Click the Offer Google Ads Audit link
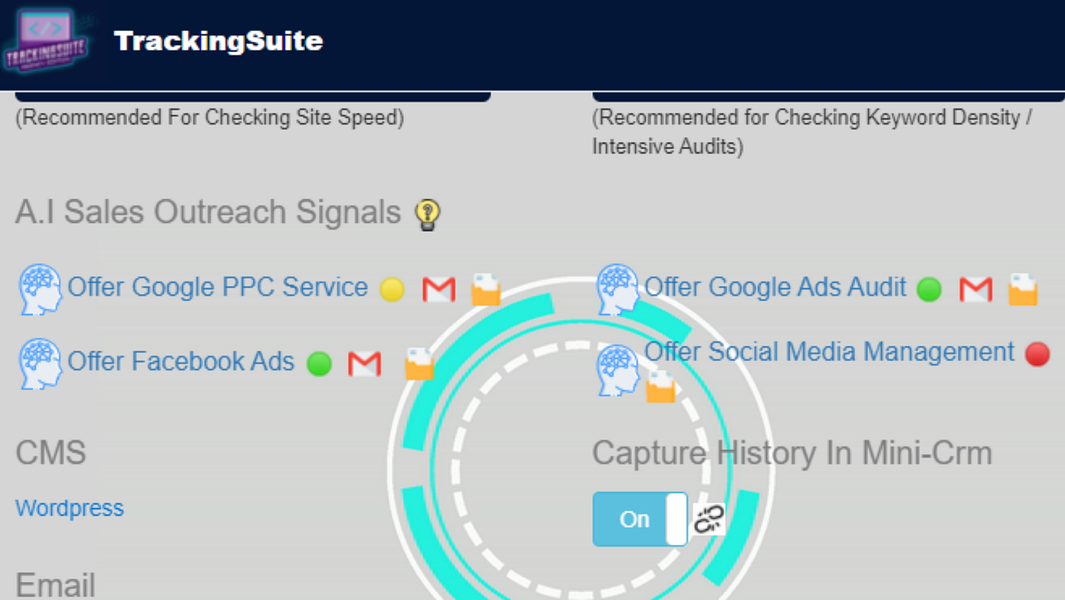 tap(774, 286)
